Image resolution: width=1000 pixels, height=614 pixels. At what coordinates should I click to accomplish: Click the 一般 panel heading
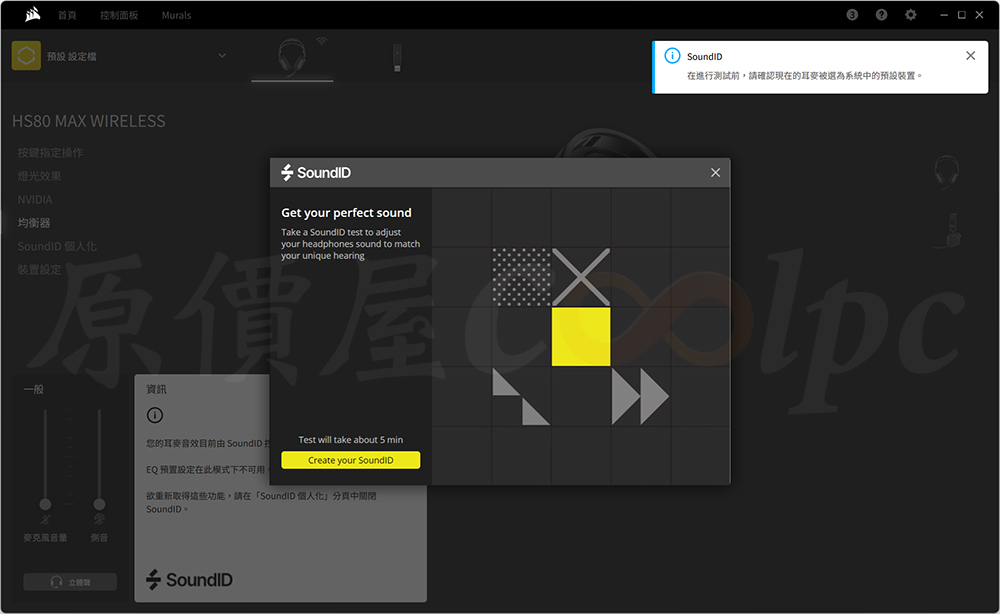[x=34, y=390]
